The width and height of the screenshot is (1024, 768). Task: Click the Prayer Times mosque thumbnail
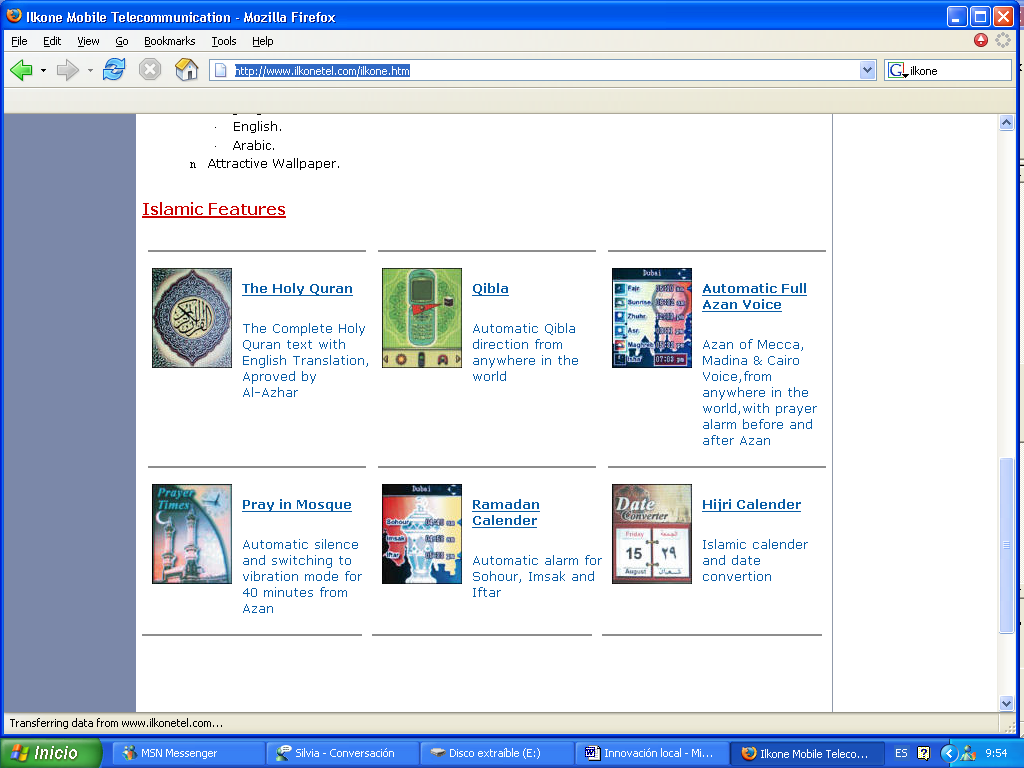[x=192, y=534]
